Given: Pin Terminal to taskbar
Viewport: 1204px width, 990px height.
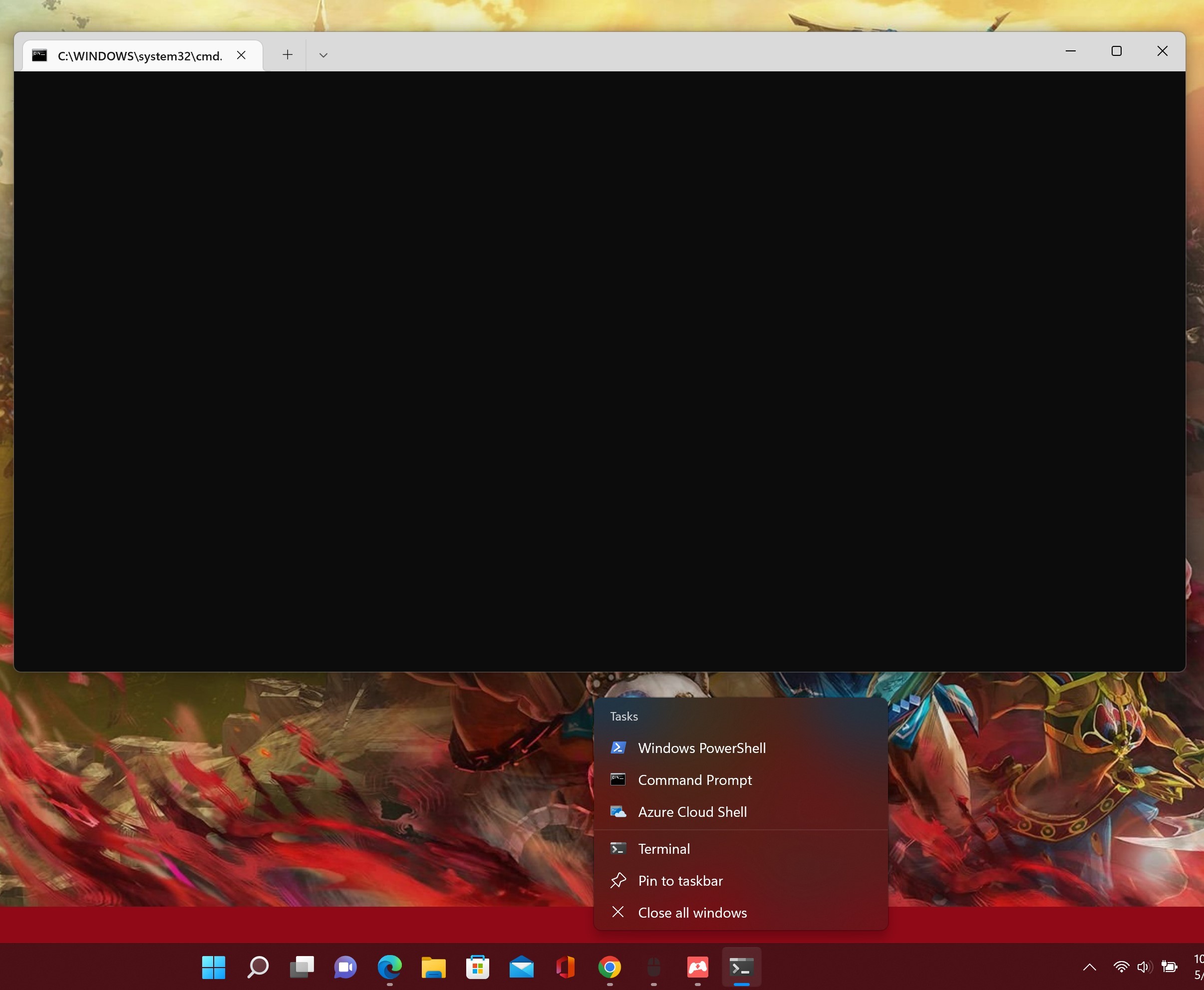Looking at the screenshot, I should coord(680,881).
